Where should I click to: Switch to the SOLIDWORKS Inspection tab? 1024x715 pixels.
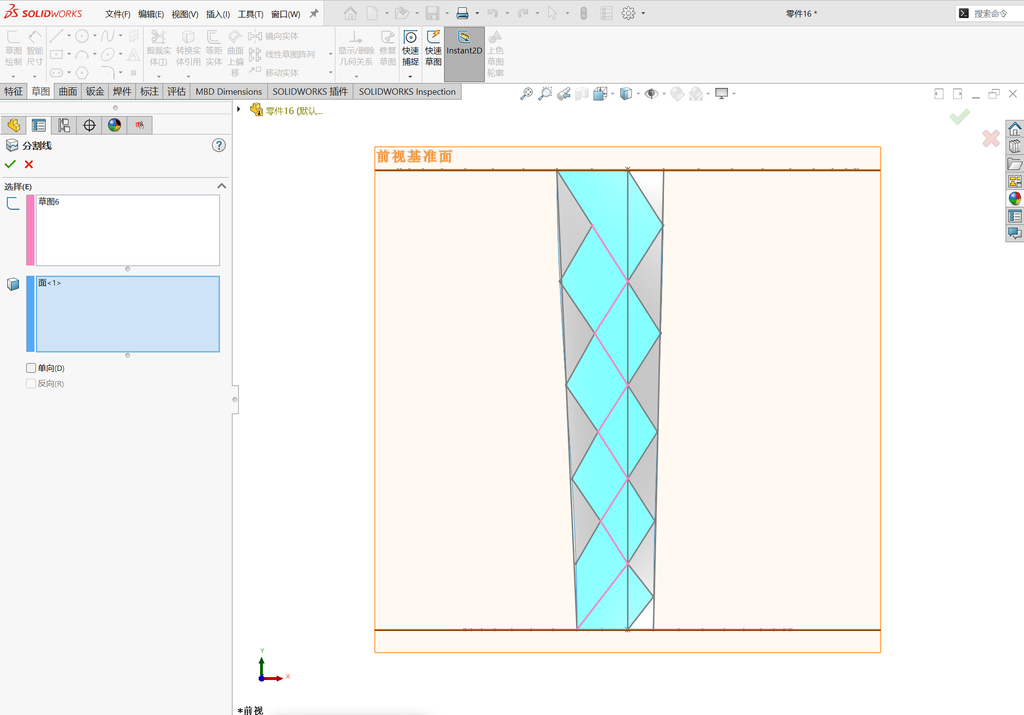(407, 91)
